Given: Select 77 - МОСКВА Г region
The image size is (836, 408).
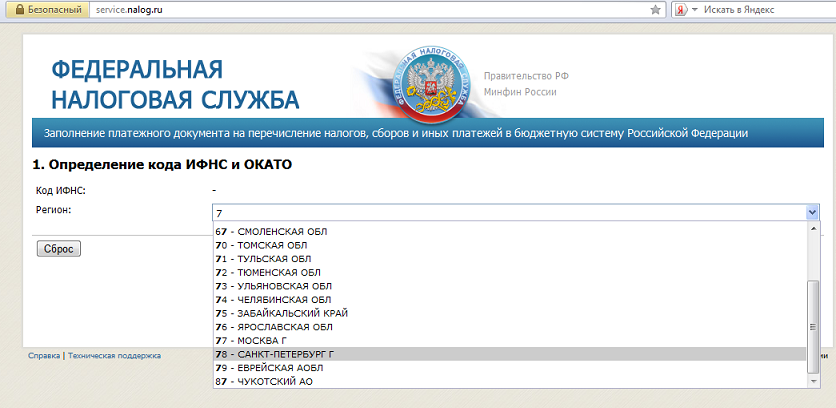Looking at the screenshot, I should click(509, 340).
